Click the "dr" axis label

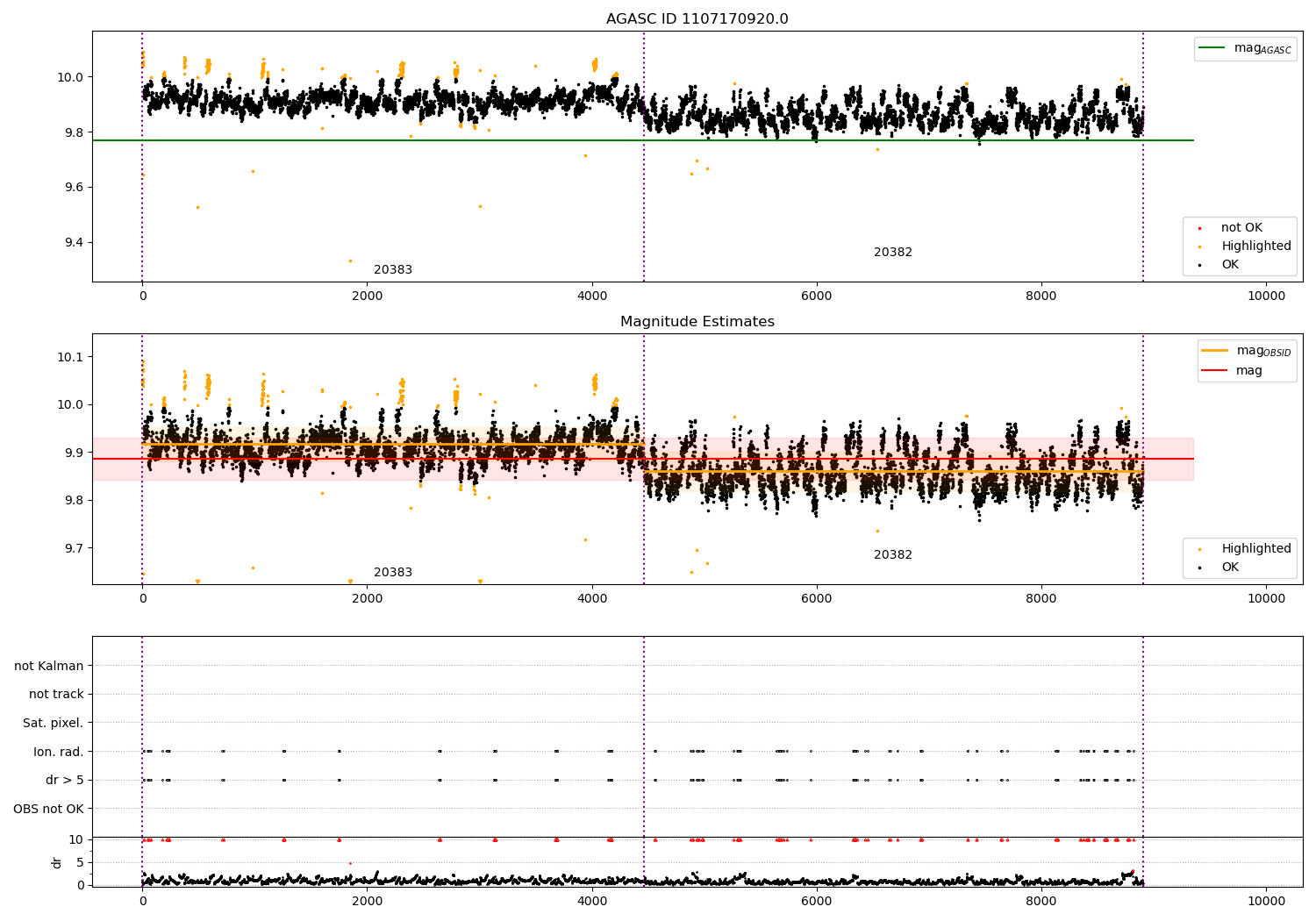click(x=57, y=862)
